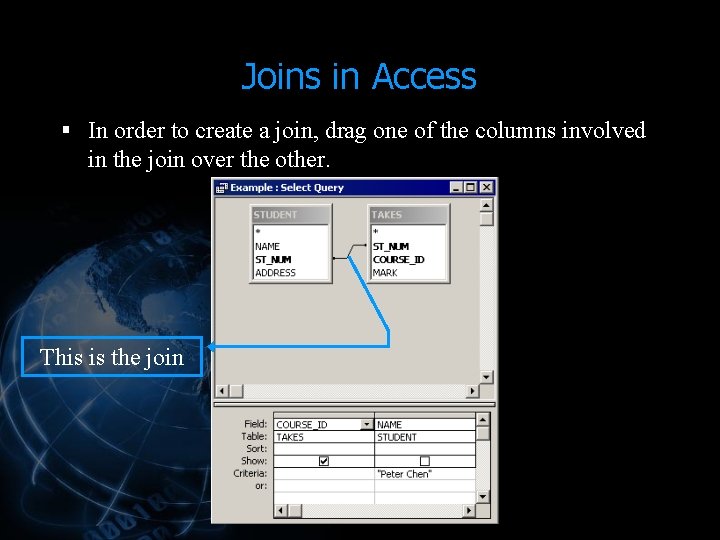
Task: Select the asterisk row in the STUDENT table
Action: 290,232
